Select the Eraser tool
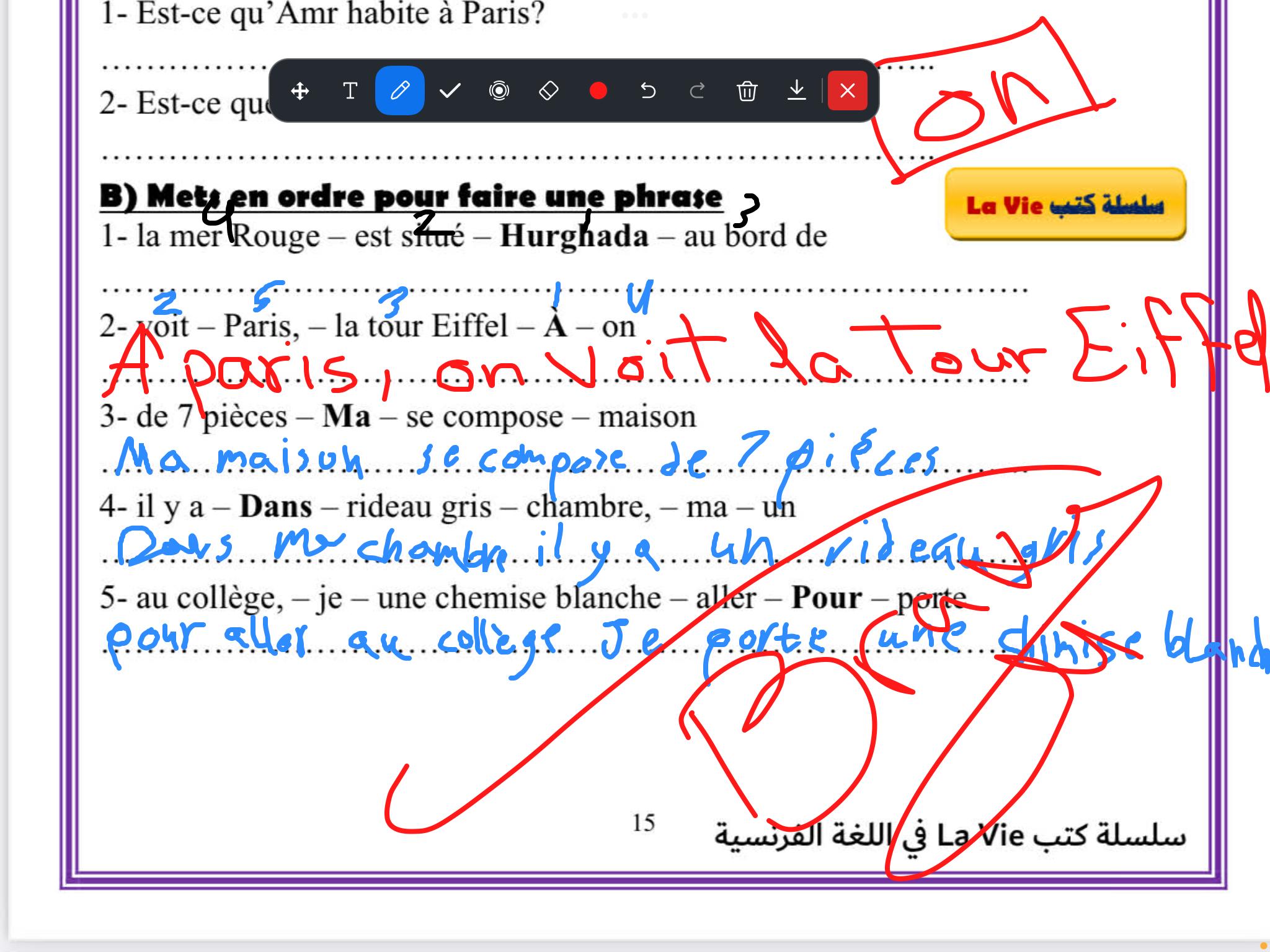The width and height of the screenshot is (1270, 952). click(549, 91)
